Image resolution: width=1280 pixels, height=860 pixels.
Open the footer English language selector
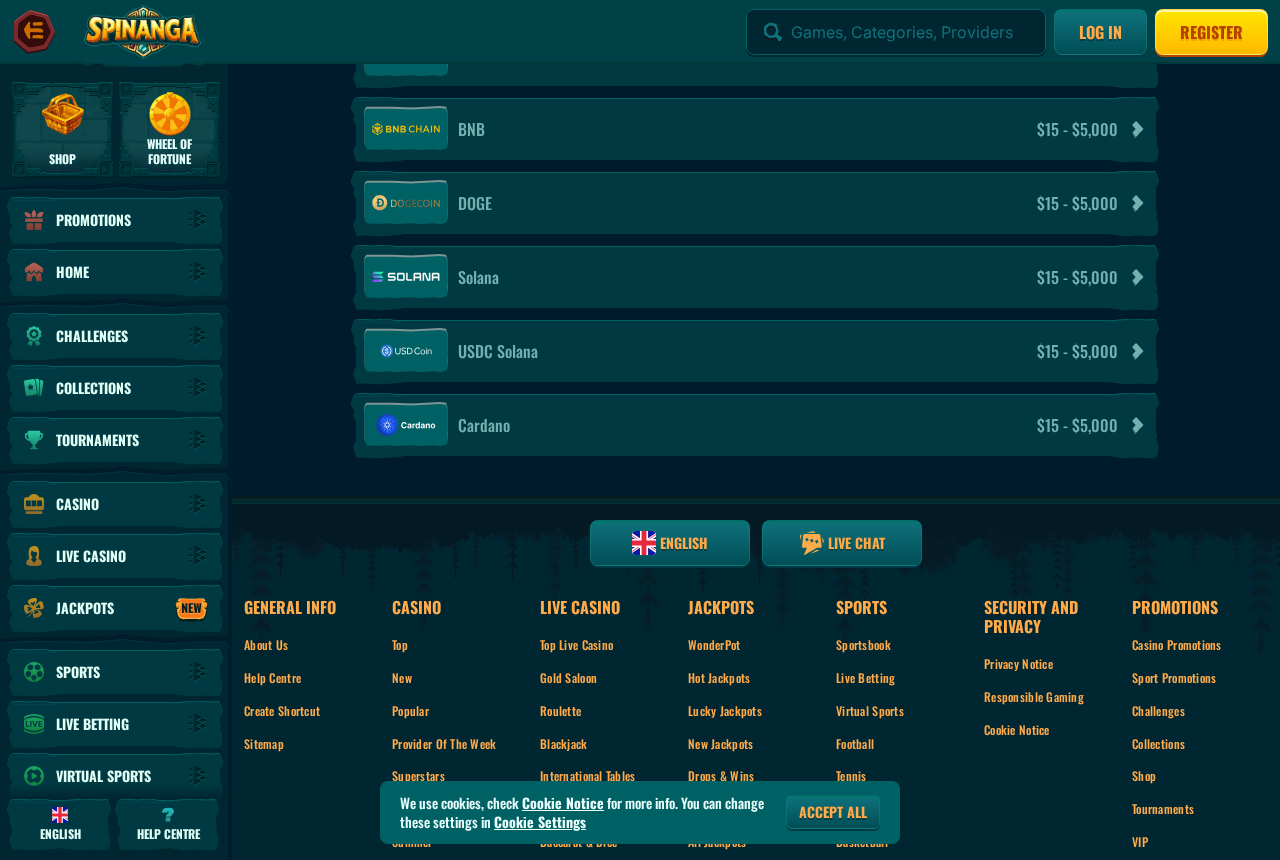(x=670, y=543)
